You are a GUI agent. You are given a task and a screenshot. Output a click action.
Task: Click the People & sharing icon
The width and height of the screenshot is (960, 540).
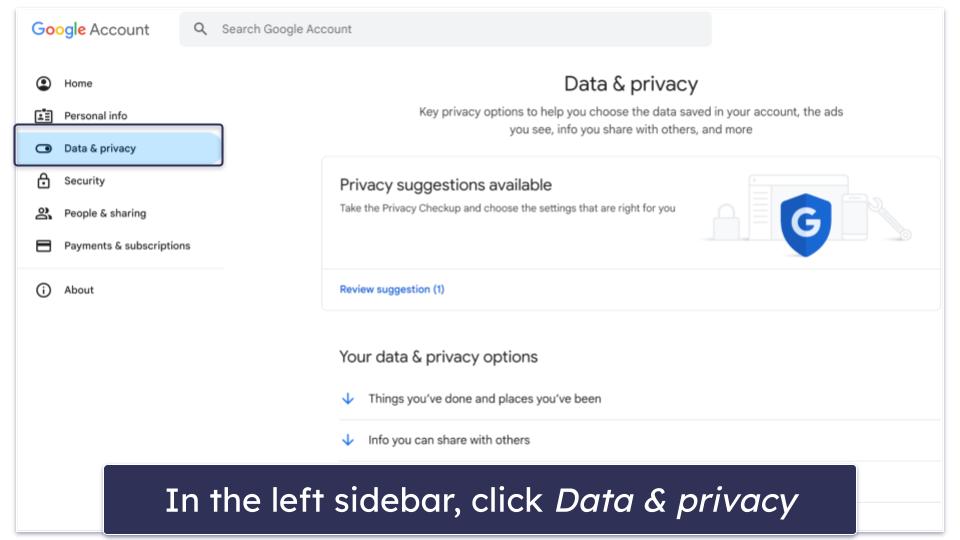pos(43,213)
